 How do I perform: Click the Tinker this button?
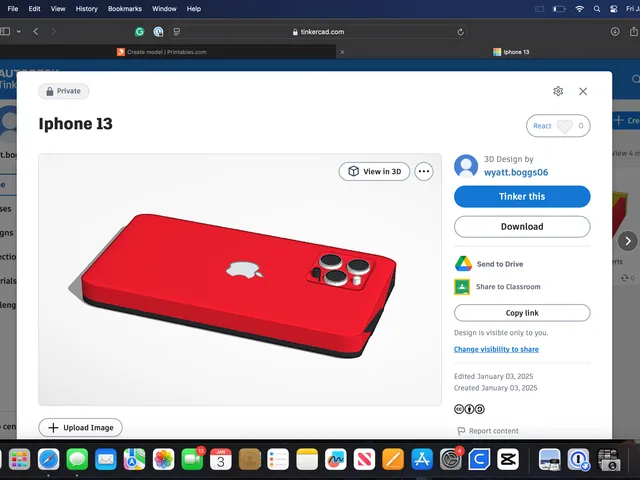[x=522, y=196]
